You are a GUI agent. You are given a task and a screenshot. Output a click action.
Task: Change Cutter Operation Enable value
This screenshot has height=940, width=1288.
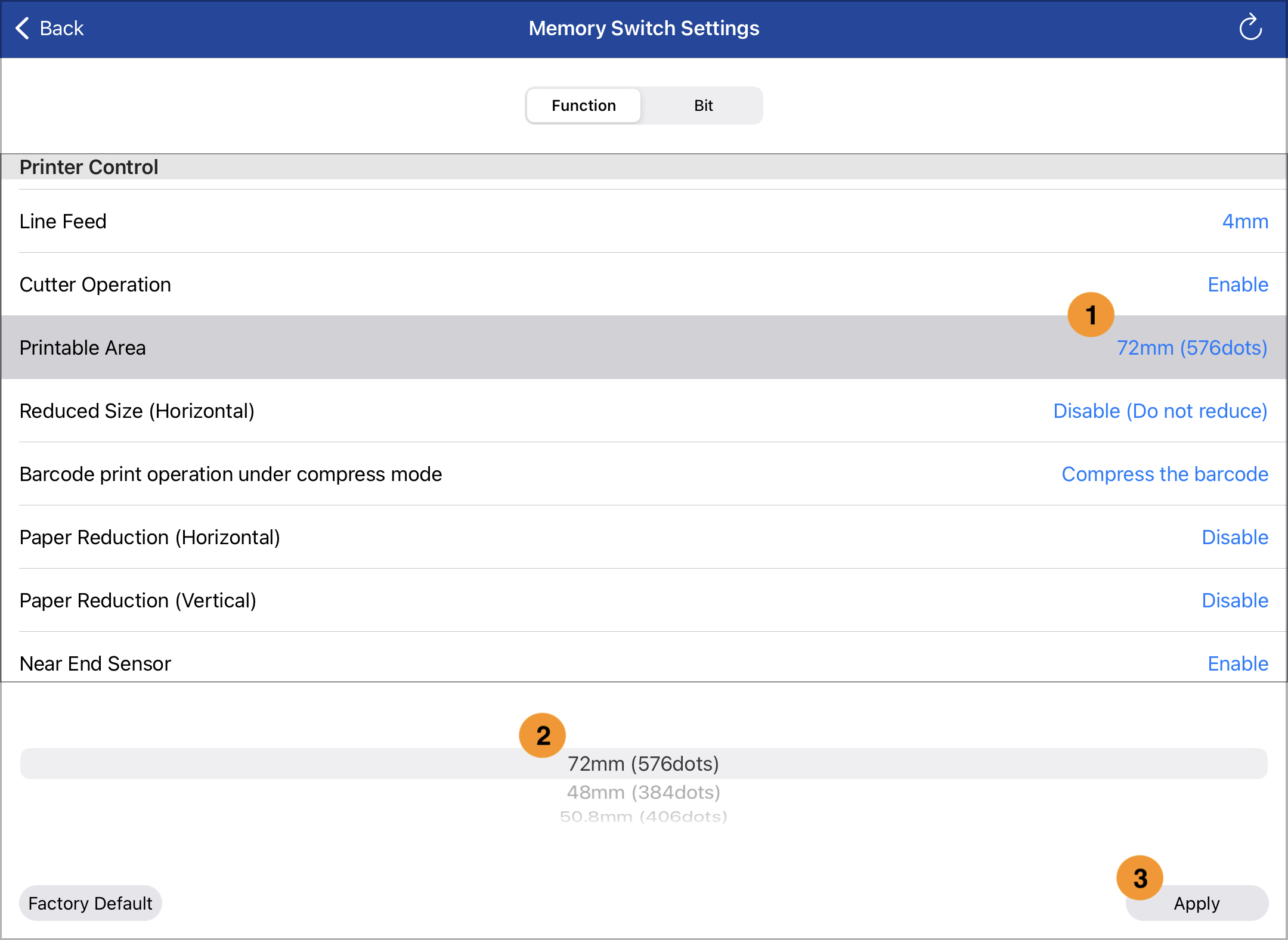[x=1238, y=284]
